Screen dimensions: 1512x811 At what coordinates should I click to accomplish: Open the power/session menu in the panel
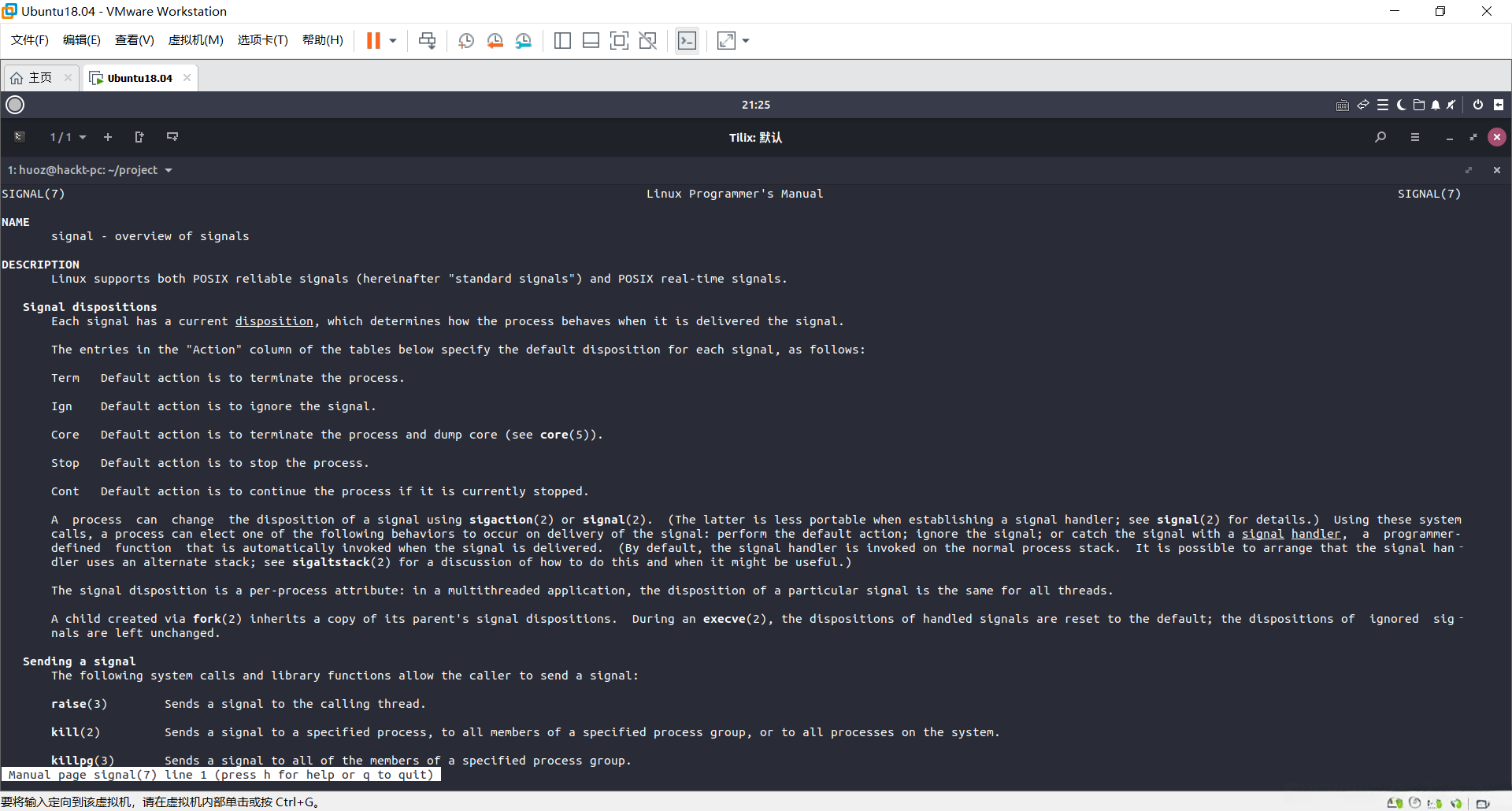click(1478, 105)
